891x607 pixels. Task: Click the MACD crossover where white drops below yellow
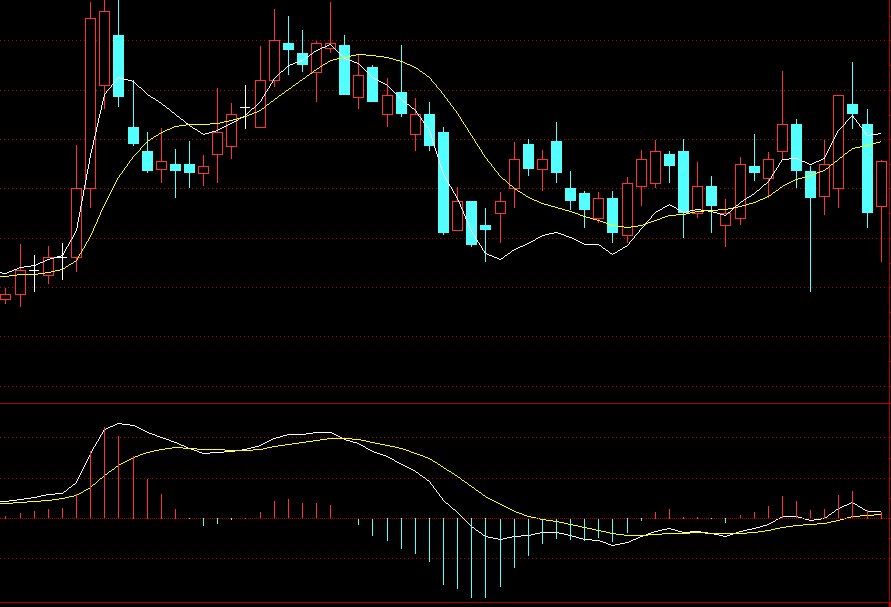(340, 438)
